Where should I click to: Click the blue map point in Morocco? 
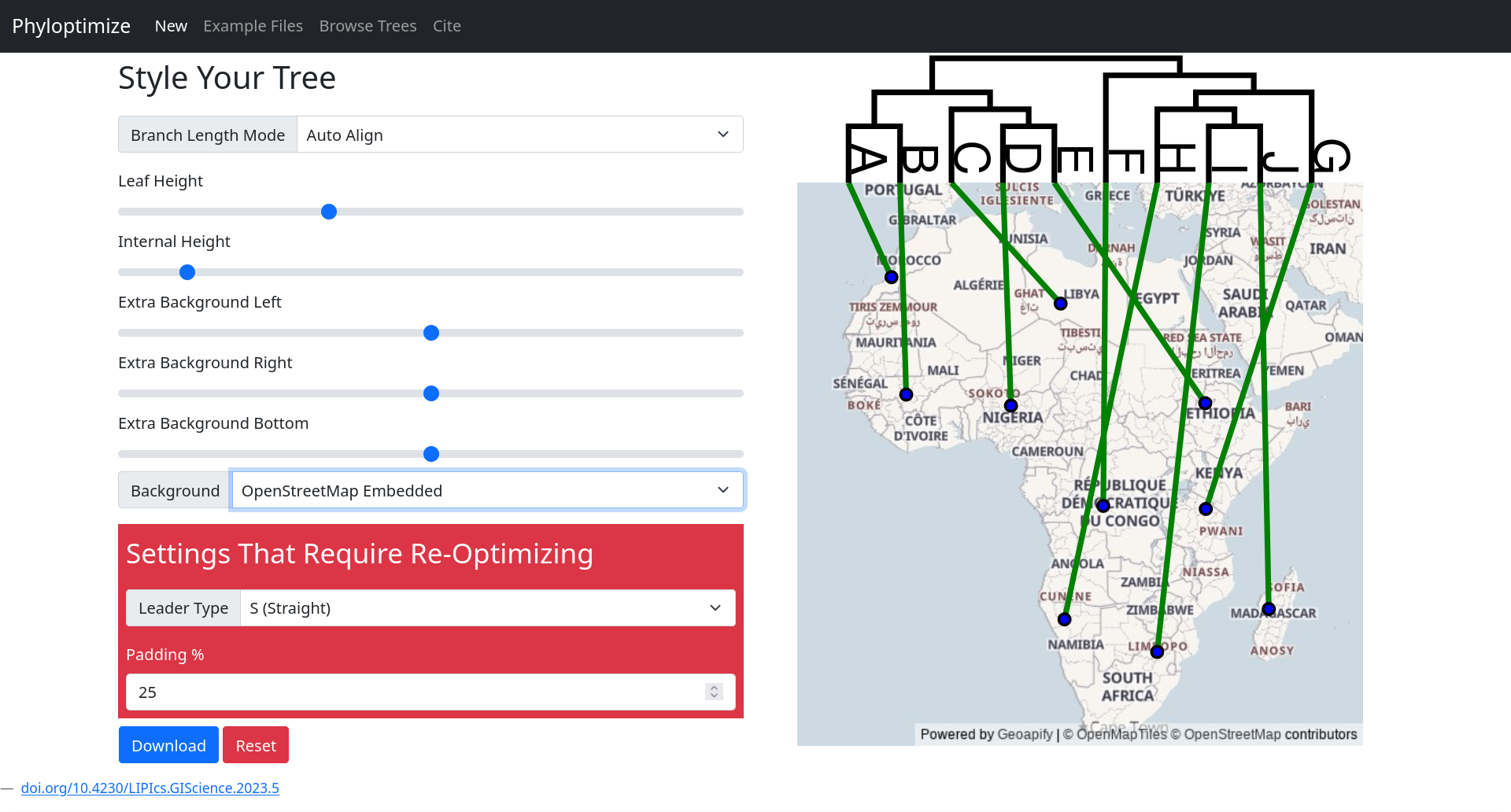coord(891,277)
